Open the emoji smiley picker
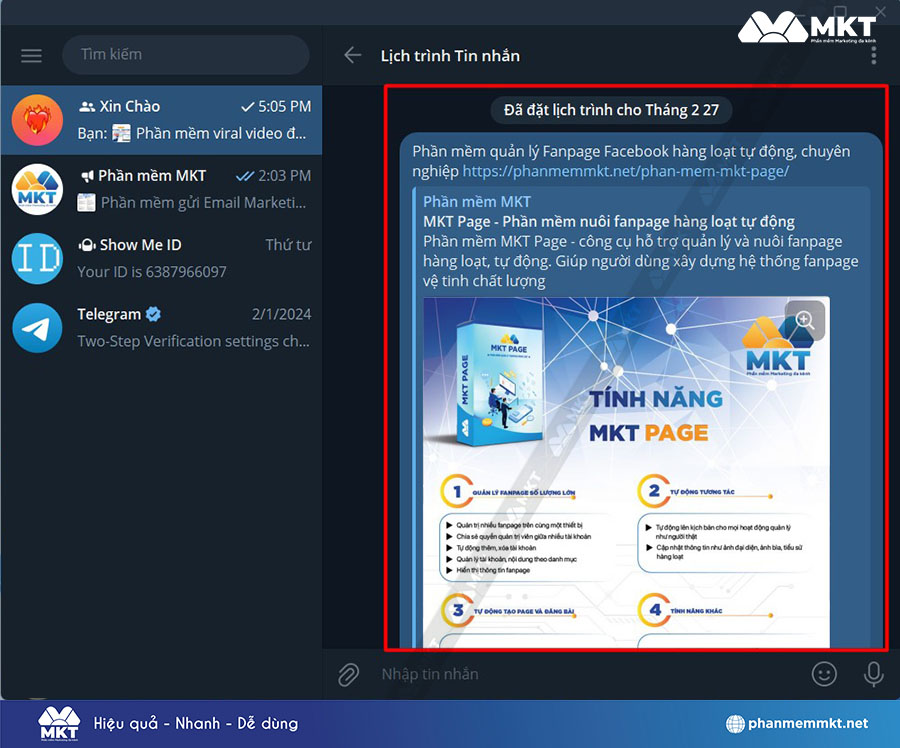This screenshot has height=748, width=900. click(824, 674)
